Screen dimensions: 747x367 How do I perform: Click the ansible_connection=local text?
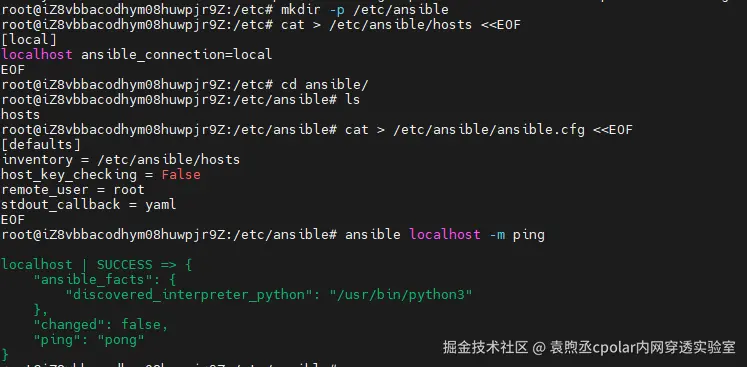pyautogui.click(x=177, y=55)
